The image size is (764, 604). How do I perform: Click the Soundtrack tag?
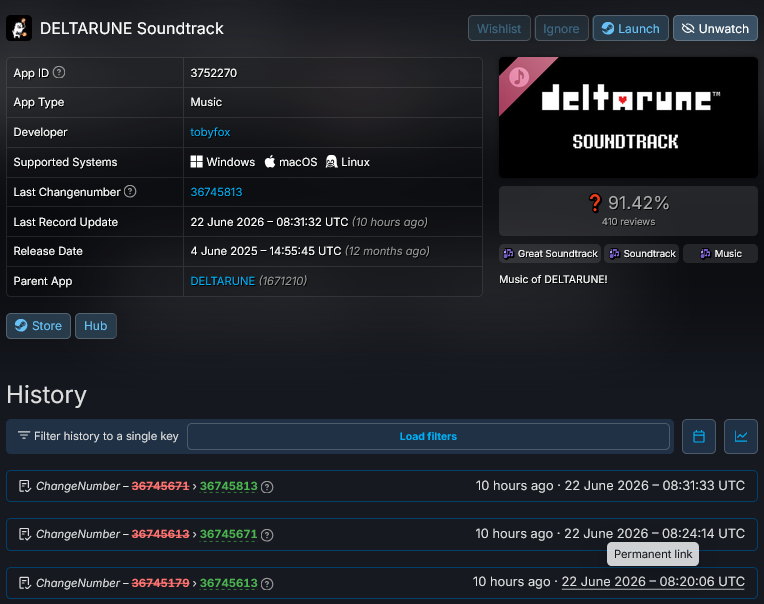coord(642,253)
